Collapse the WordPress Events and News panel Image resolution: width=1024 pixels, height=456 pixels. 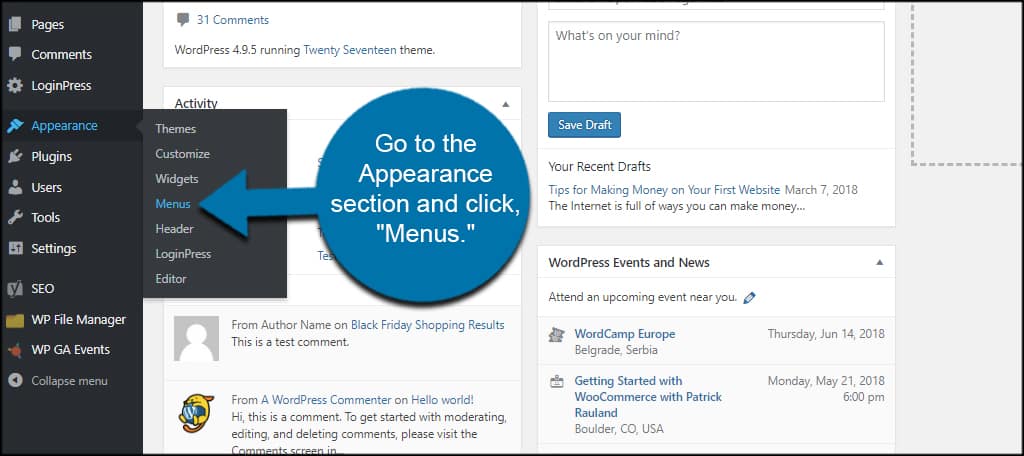[879, 263]
